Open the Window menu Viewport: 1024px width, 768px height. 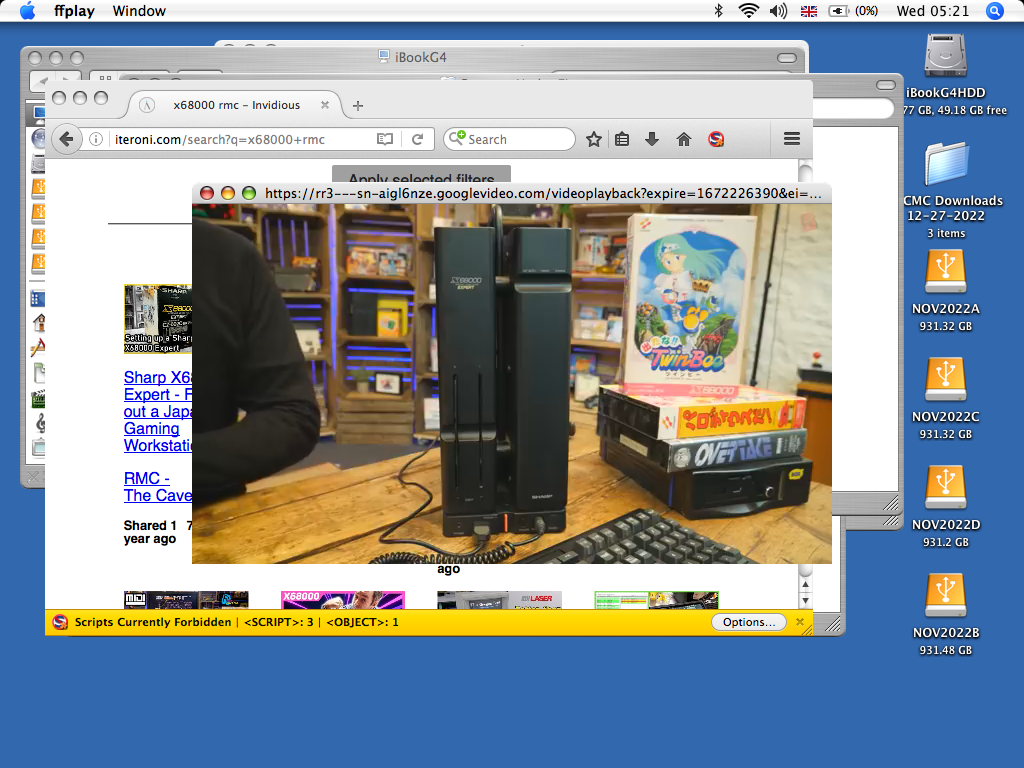(x=139, y=11)
